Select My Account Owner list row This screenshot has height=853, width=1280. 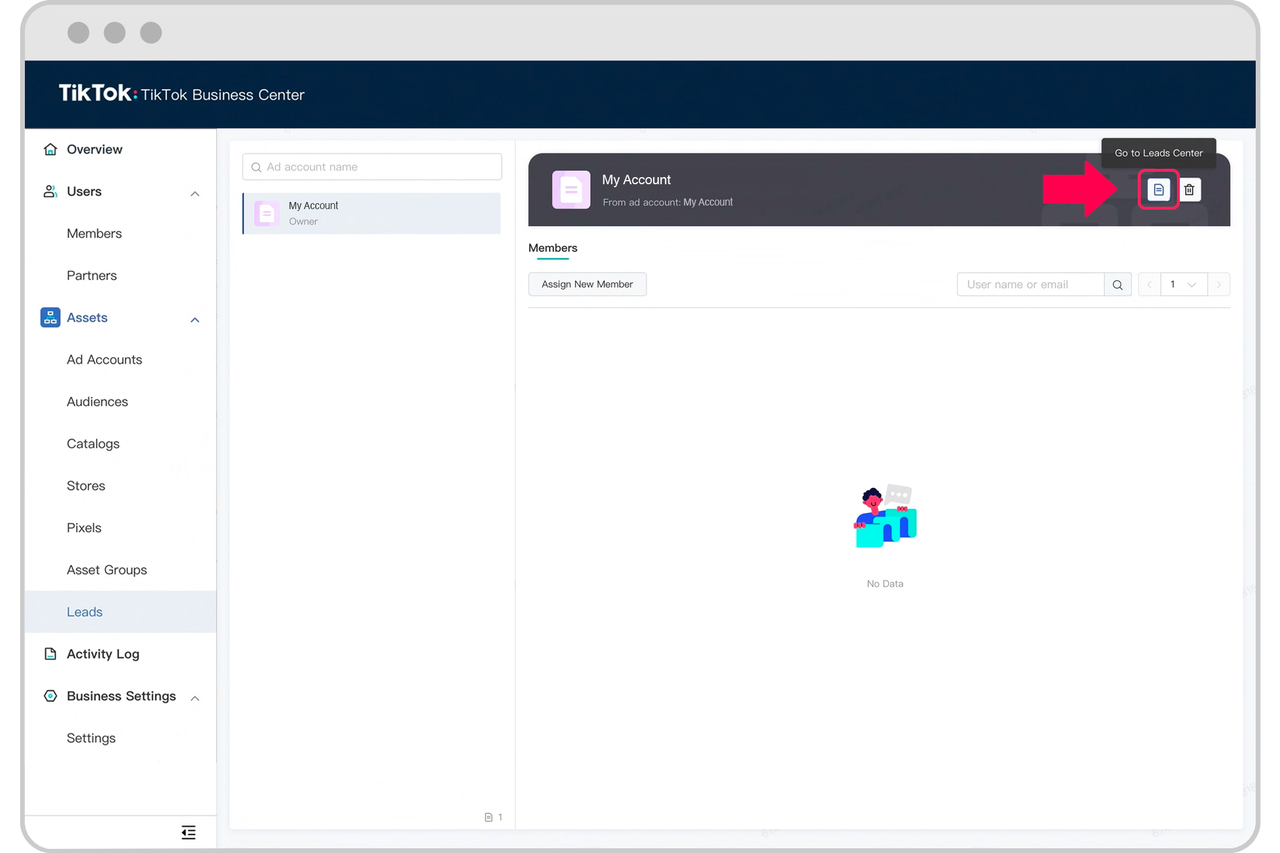click(x=371, y=213)
